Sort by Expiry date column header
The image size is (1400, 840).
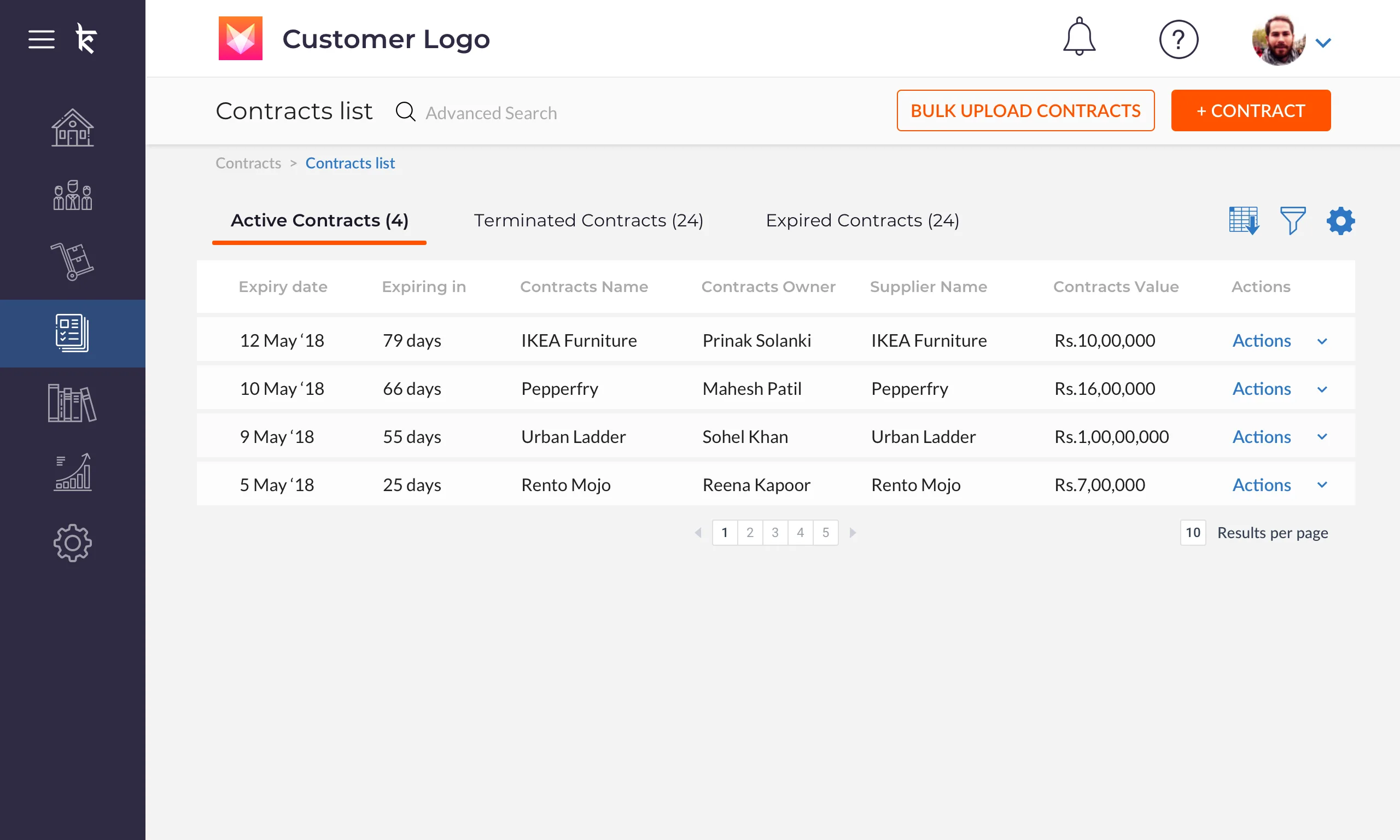click(283, 287)
